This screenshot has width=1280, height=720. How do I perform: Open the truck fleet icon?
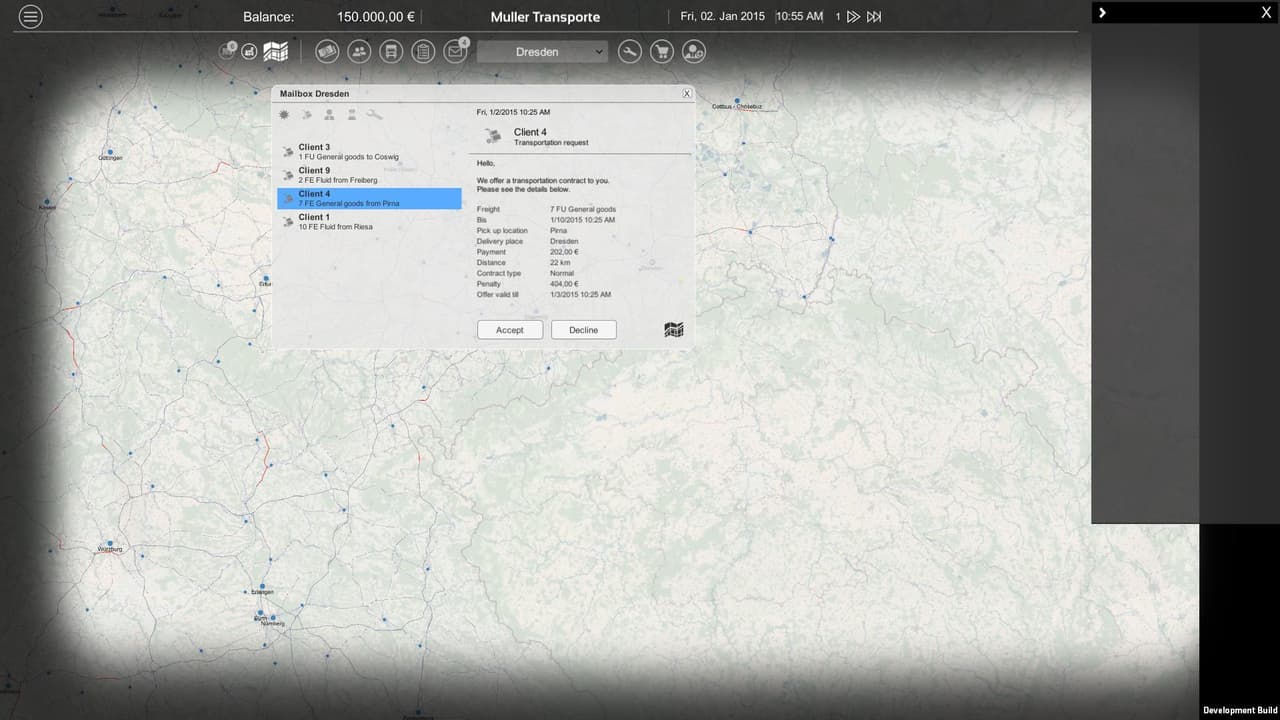coord(391,51)
